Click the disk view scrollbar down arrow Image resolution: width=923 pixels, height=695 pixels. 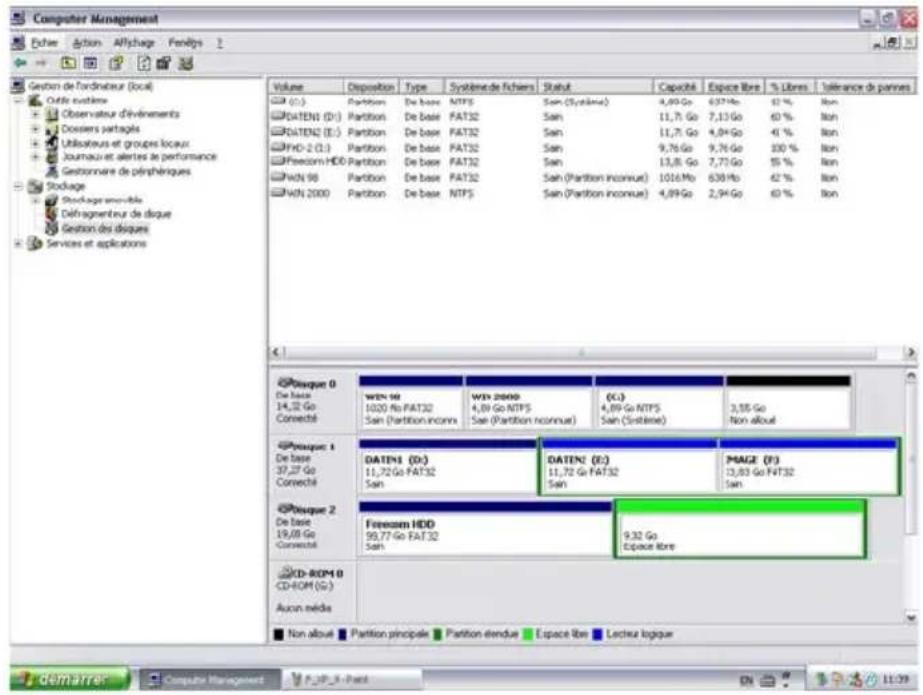[911, 618]
